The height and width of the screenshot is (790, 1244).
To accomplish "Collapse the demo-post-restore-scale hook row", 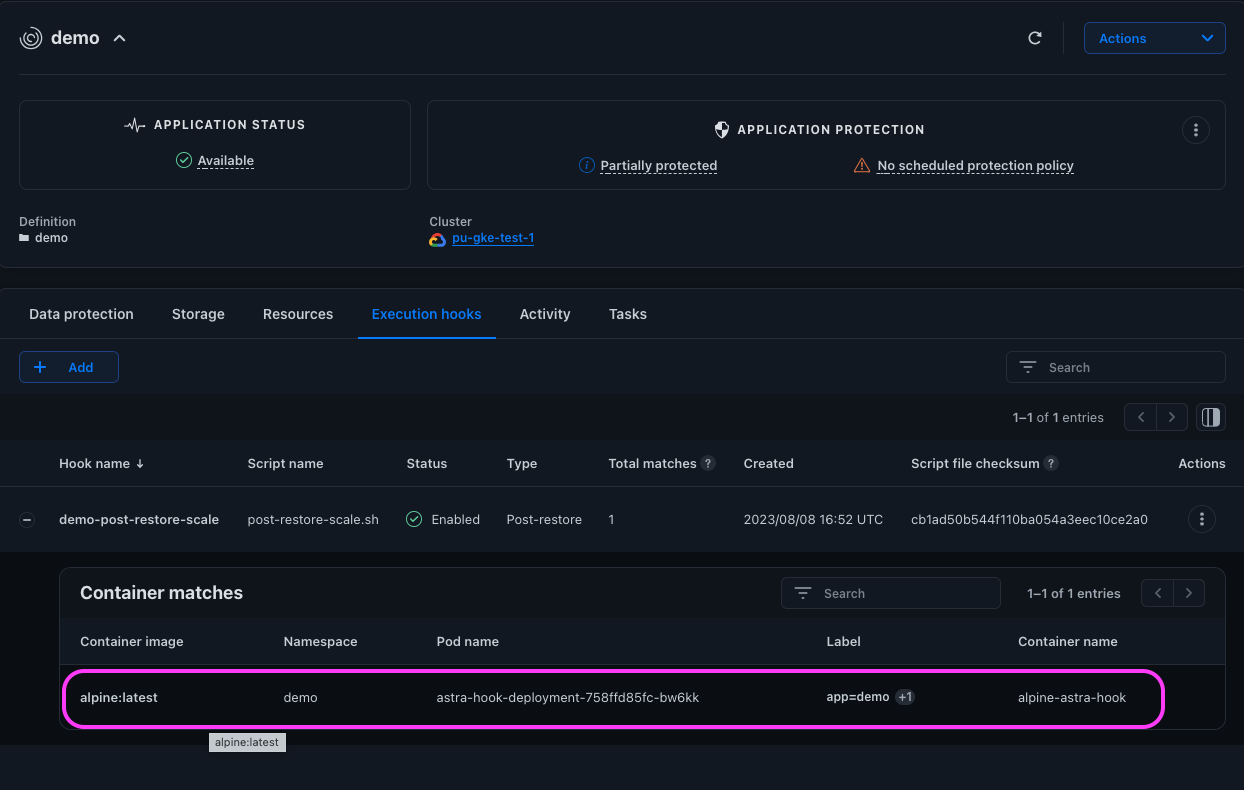I will [27, 520].
